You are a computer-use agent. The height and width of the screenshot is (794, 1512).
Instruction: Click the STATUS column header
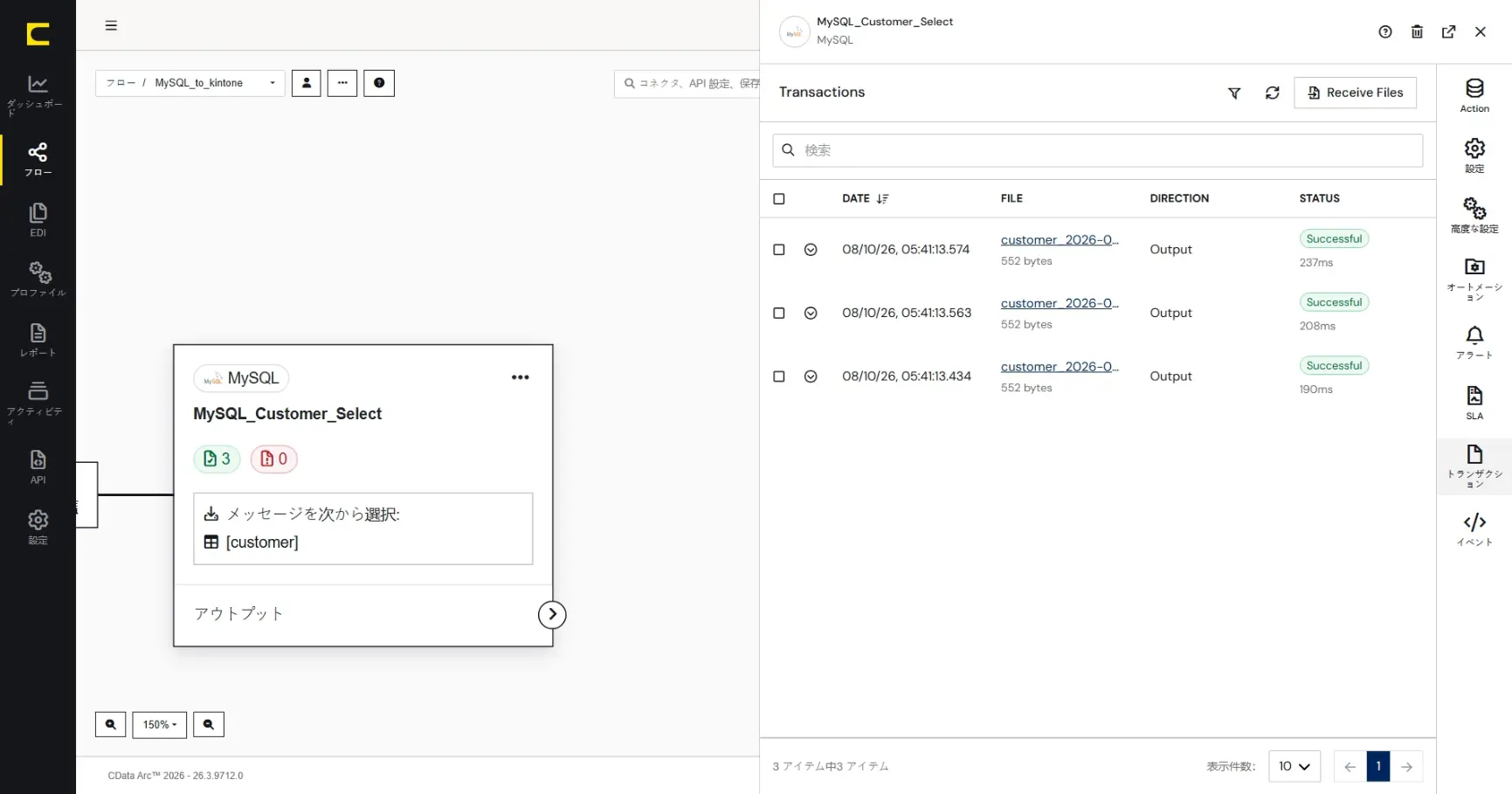[1319, 198]
